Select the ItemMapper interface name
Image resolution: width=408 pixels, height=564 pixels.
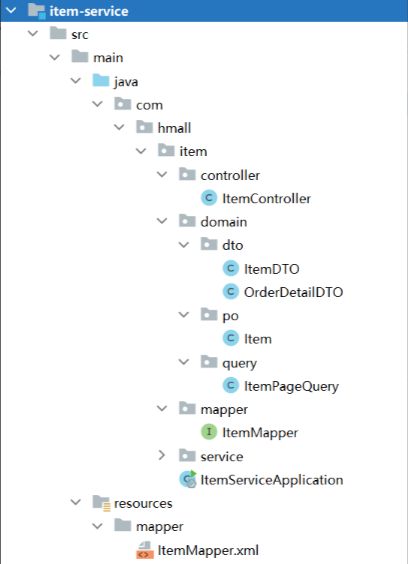(260, 433)
